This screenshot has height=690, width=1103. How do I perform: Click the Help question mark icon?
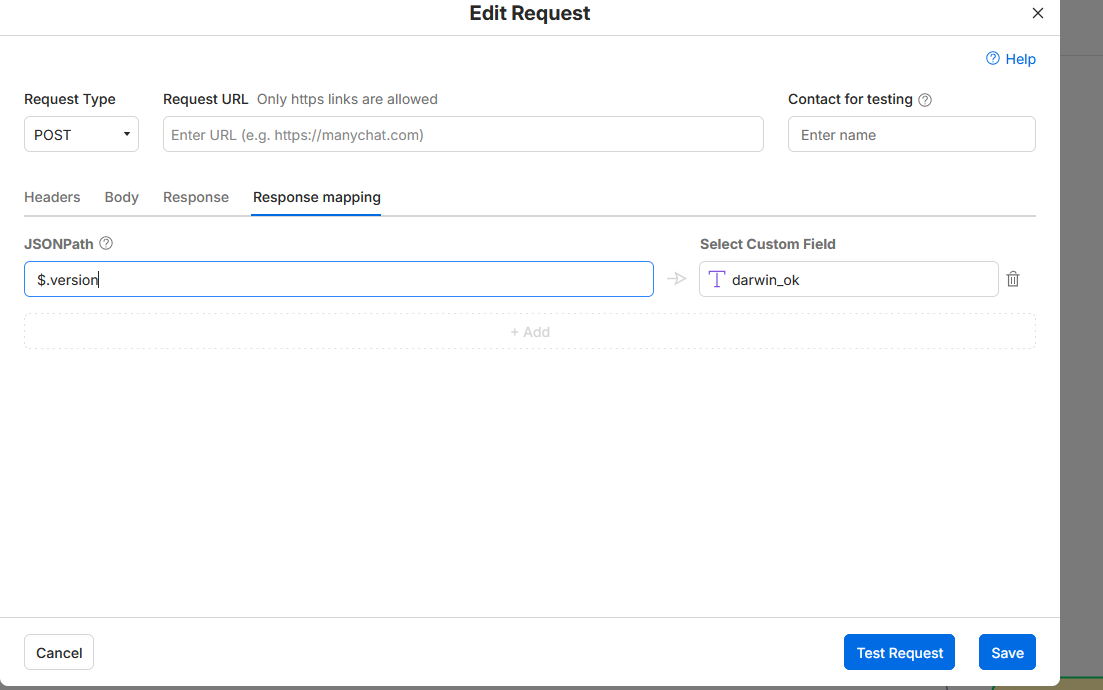(x=993, y=58)
